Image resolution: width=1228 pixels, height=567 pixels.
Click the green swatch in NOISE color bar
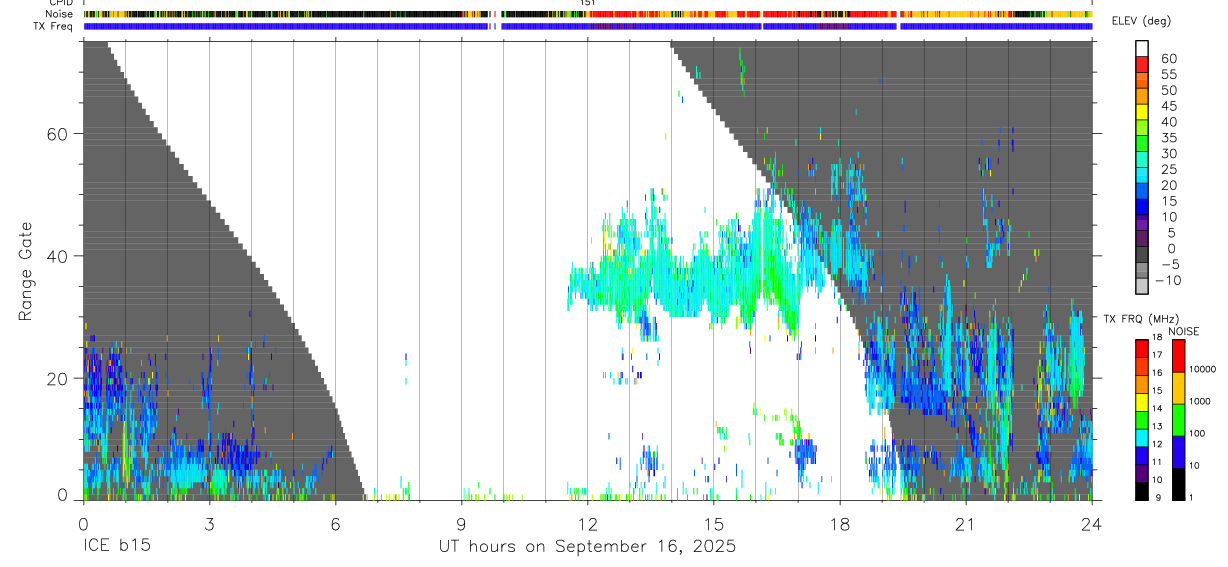[1178, 420]
